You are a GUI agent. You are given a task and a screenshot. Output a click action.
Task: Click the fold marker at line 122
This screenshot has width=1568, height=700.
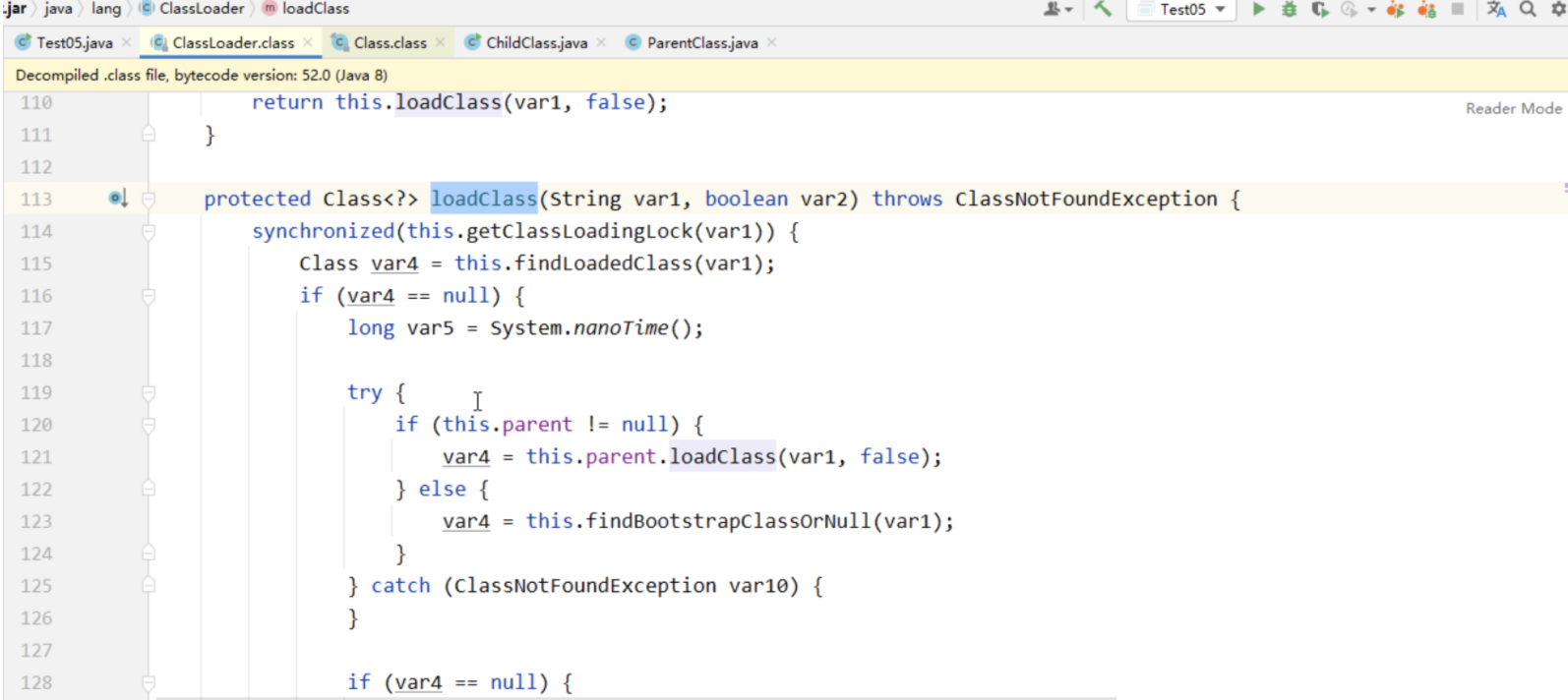149,489
